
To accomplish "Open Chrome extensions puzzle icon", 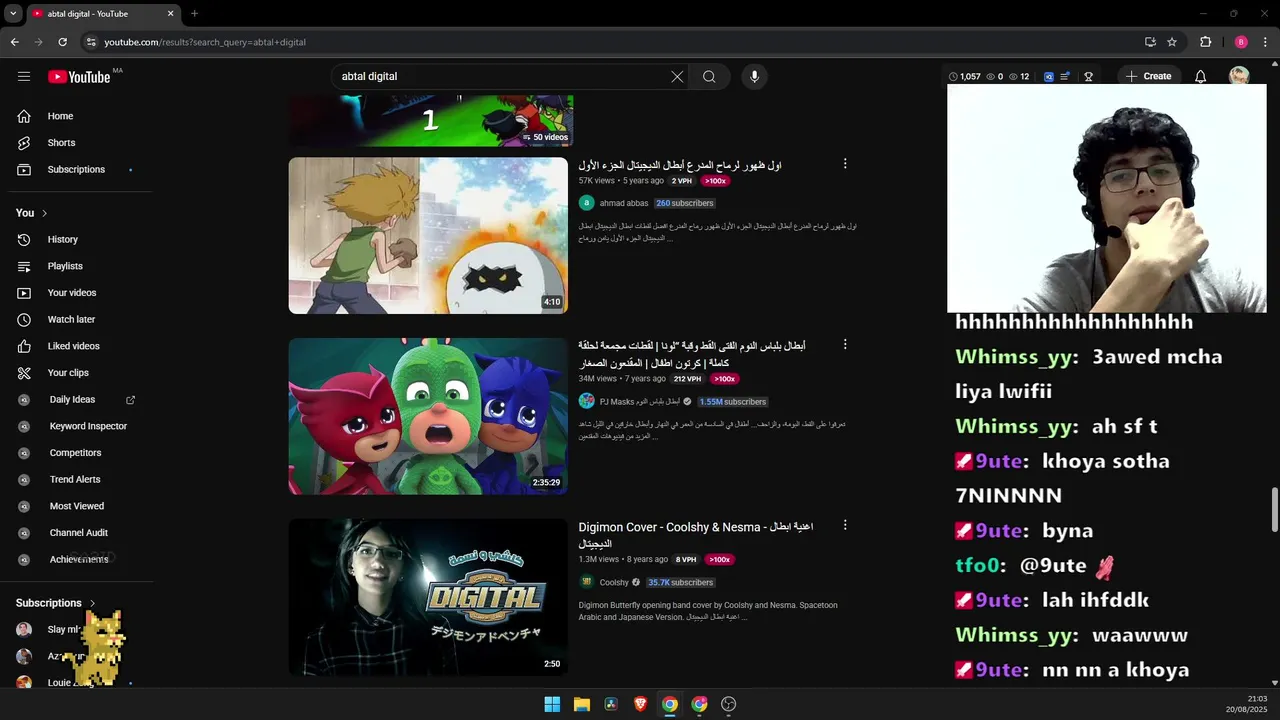I will click(x=1206, y=42).
